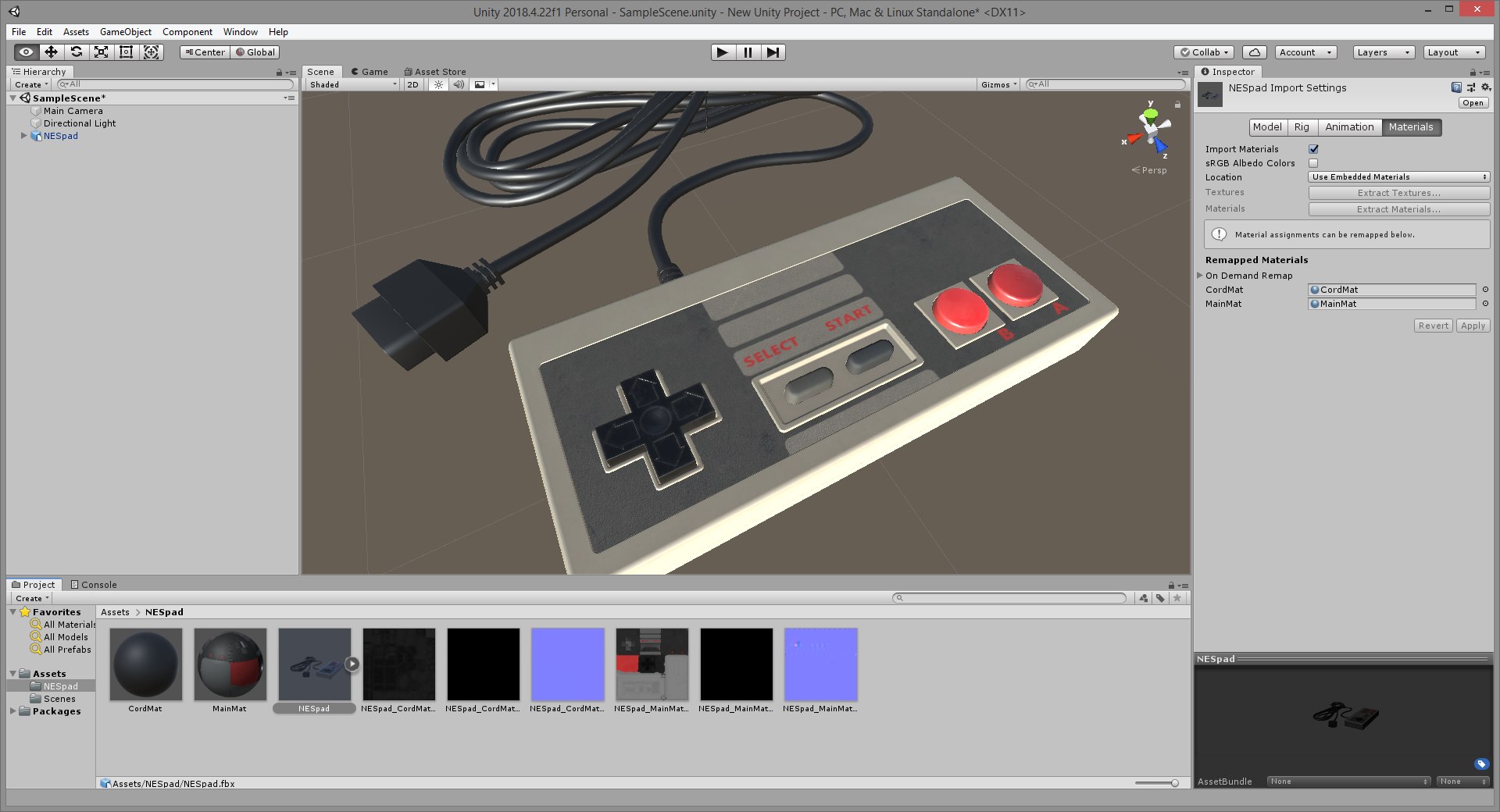Open the Shaded draw mode dropdown
This screenshot has width=1500, height=812.
352,84
